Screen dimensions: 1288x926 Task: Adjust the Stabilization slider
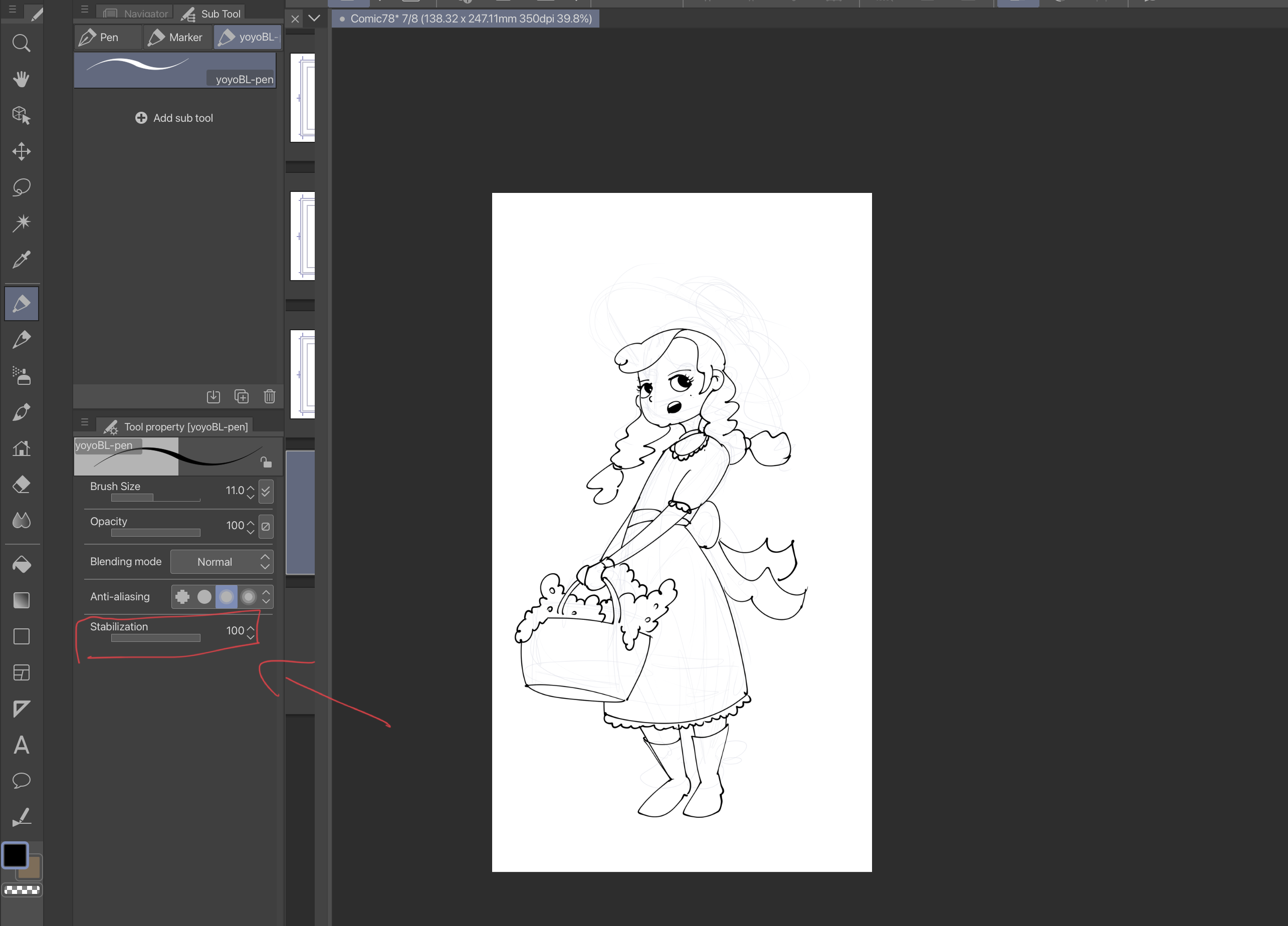click(x=155, y=638)
